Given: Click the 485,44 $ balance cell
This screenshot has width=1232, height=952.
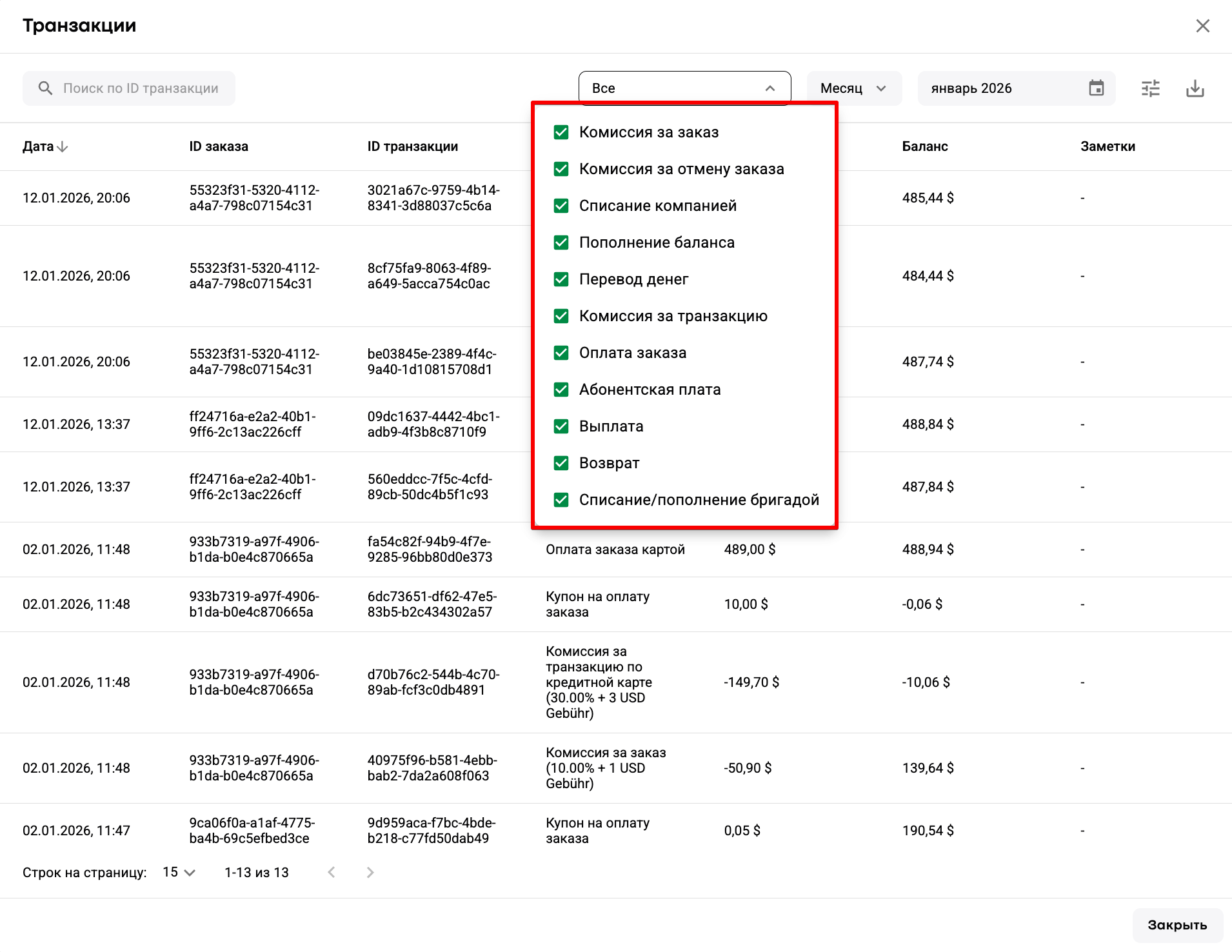Looking at the screenshot, I should pyautogui.click(x=928, y=198).
